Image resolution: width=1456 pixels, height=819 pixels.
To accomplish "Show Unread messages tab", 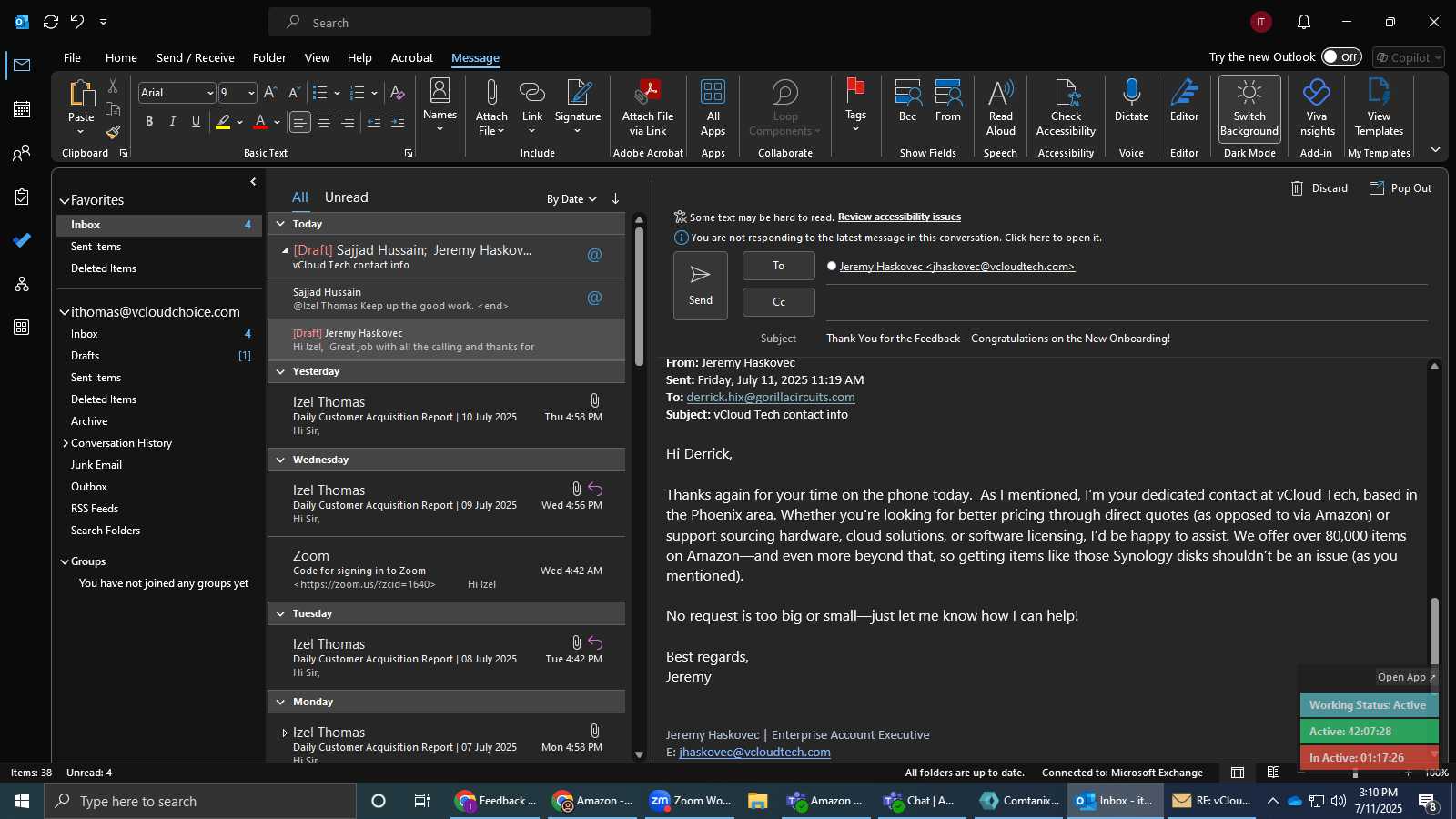I will (x=347, y=197).
